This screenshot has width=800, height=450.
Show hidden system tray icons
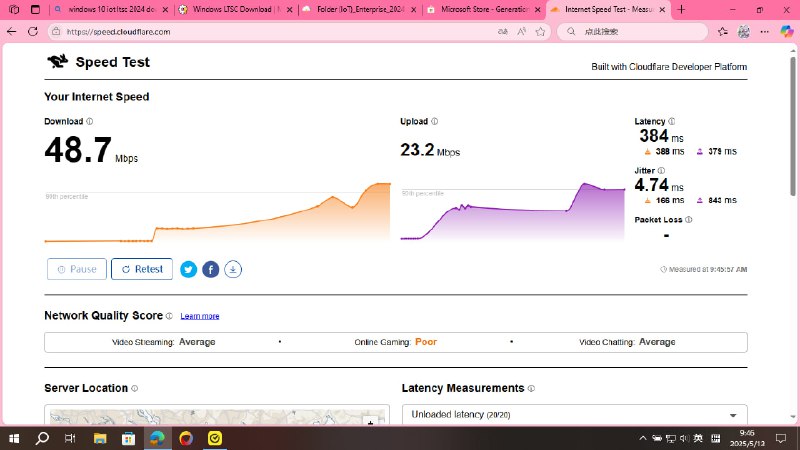[642, 438]
